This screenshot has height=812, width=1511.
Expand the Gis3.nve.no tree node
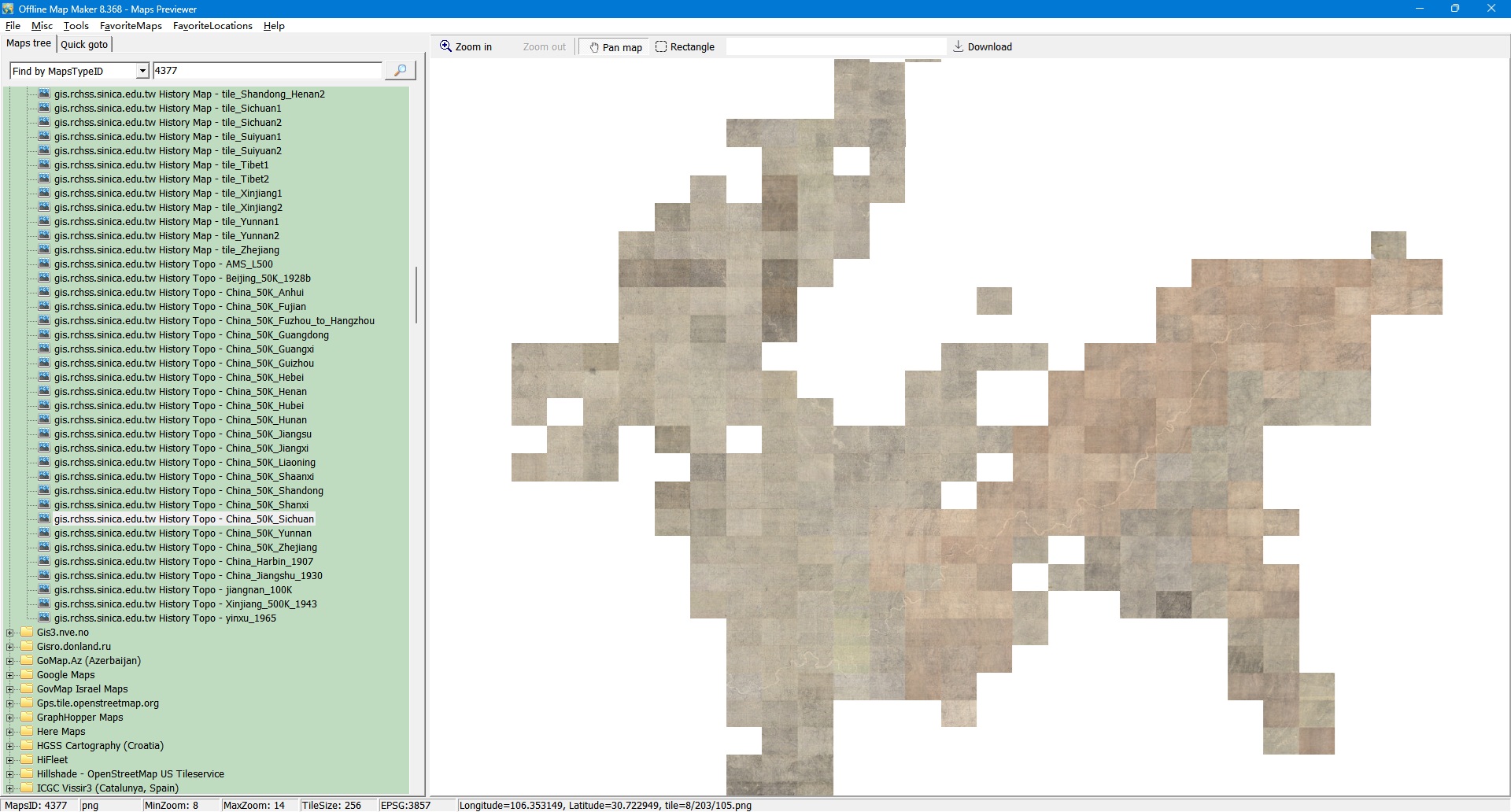(10, 633)
